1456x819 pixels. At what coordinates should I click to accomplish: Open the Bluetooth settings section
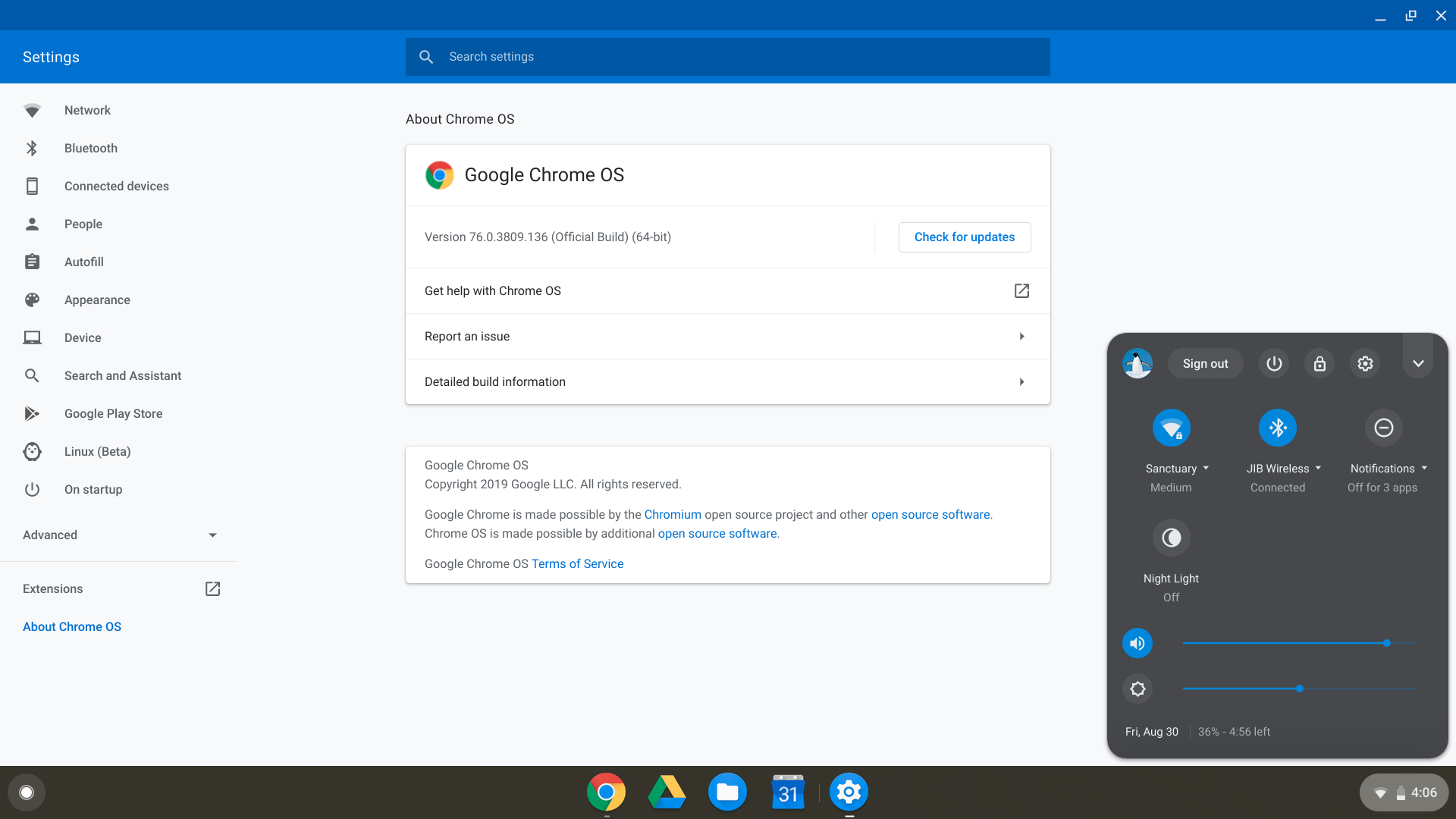point(90,149)
